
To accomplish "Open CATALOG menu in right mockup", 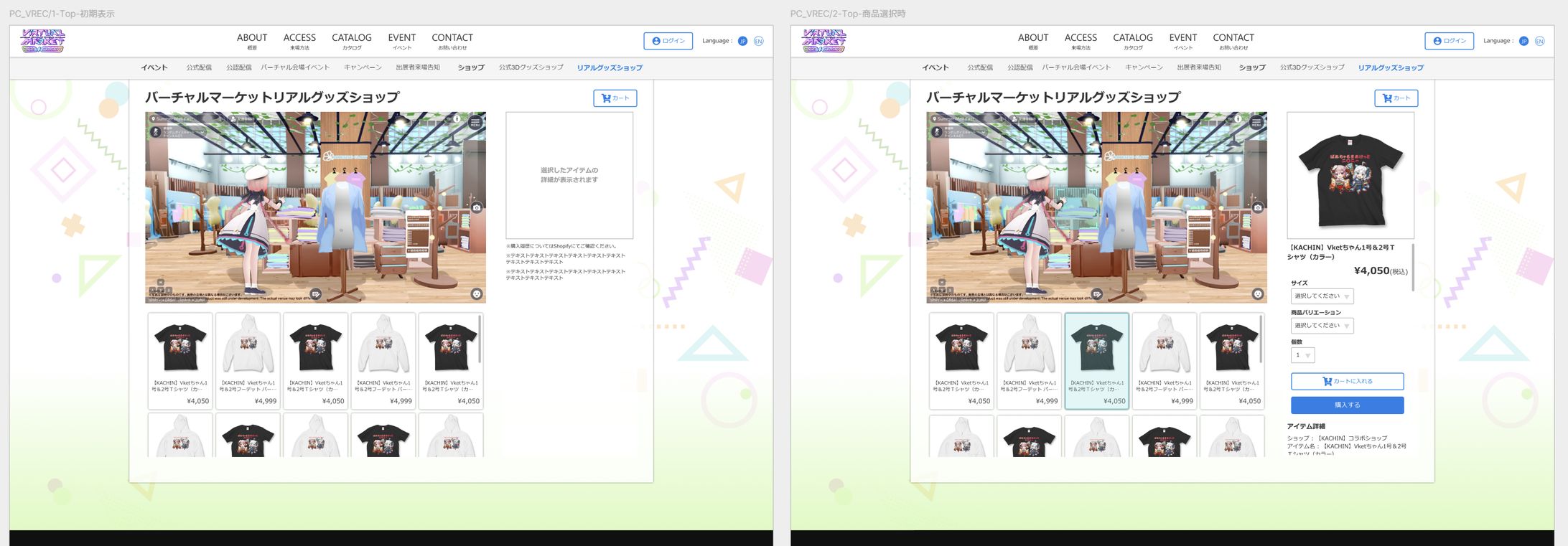I will (1133, 41).
